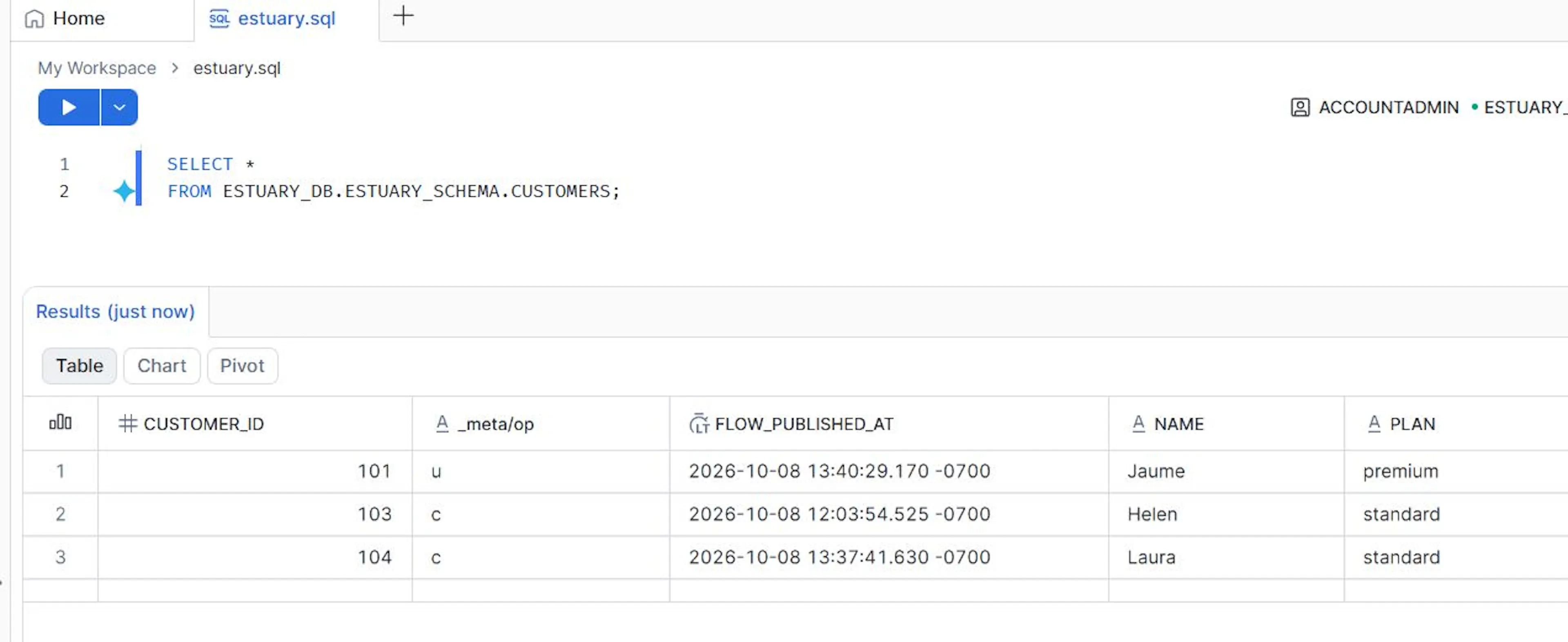Click the column stats bar chart icon
1568x642 pixels.
pos(60,423)
